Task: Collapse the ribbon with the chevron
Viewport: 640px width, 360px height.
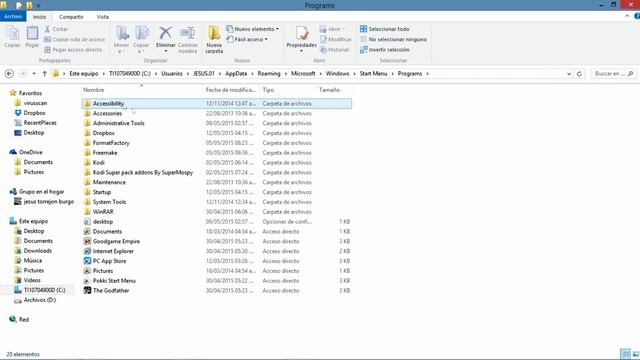Action: pyautogui.click(x=627, y=16)
